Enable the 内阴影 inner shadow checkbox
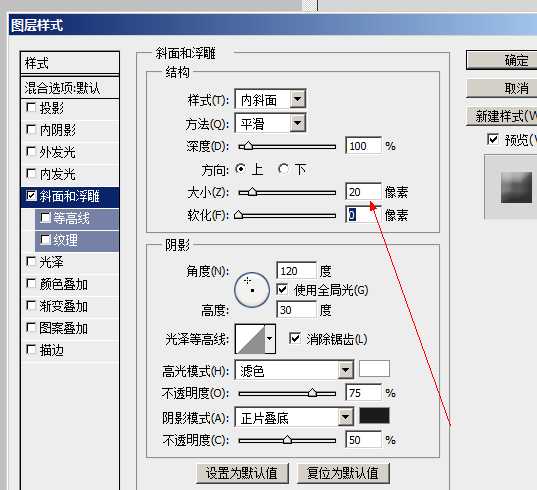This screenshot has height=490, width=537. coord(31,130)
